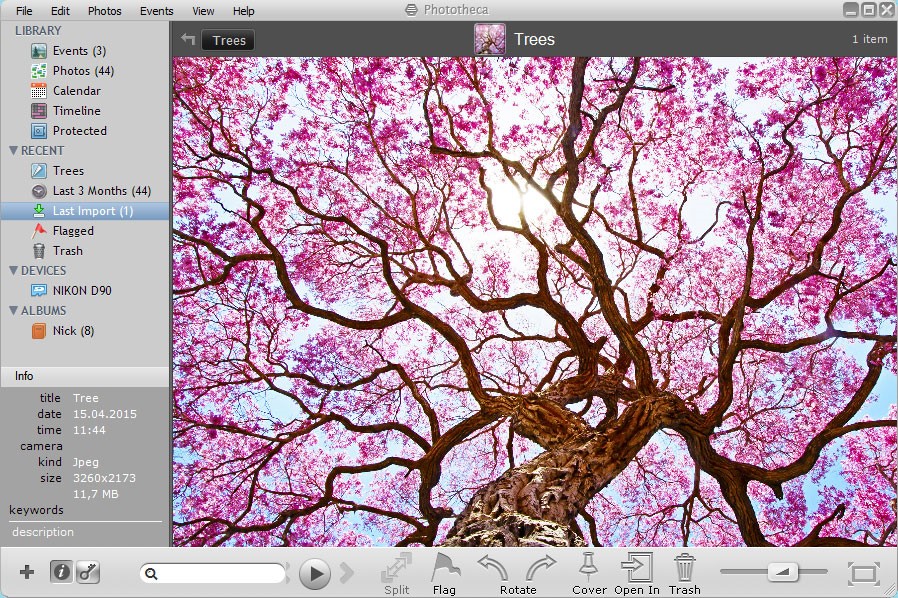This screenshot has width=898, height=598.
Task: Click the back arrow next to Trees
Action: coord(190,39)
